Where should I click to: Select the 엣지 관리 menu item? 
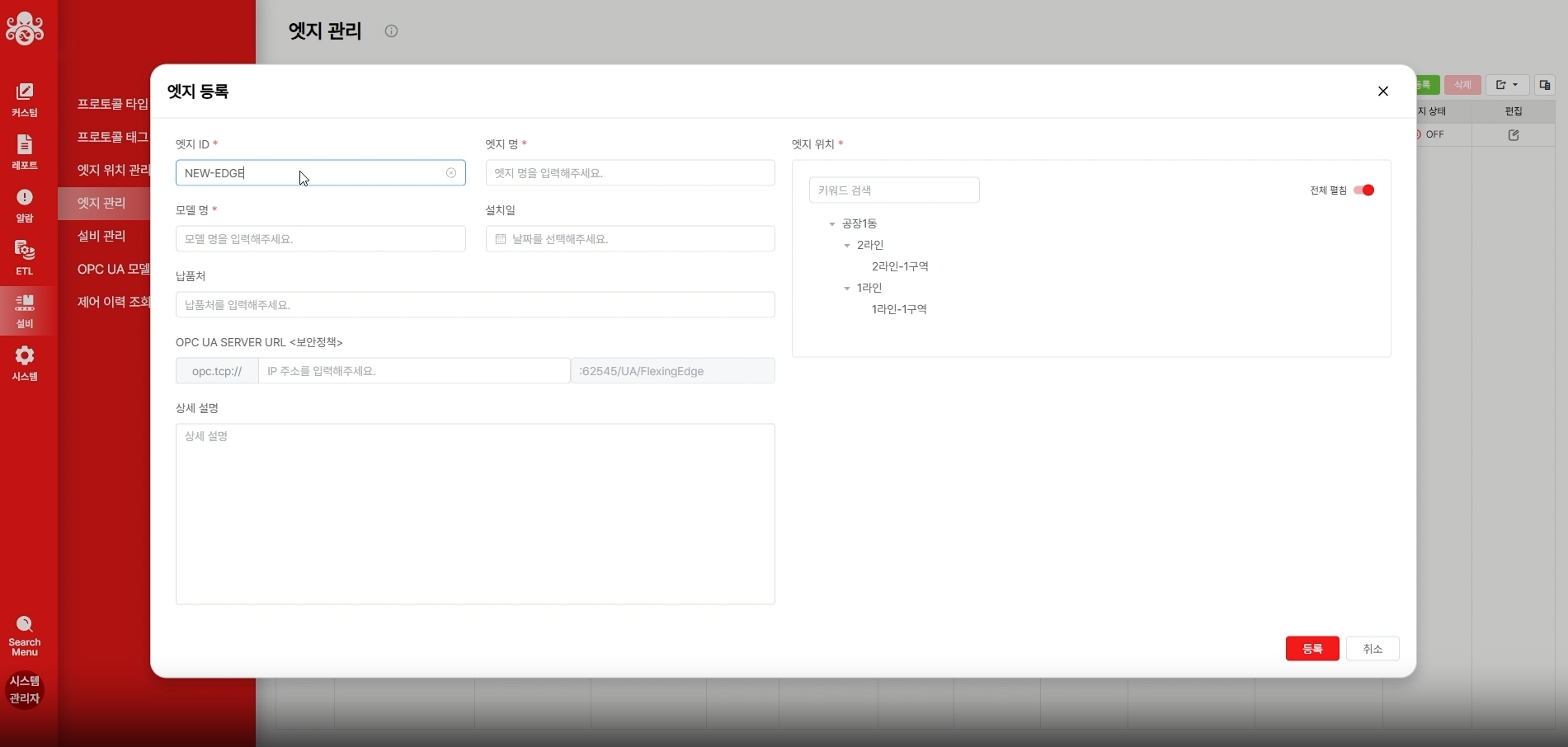point(104,203)
